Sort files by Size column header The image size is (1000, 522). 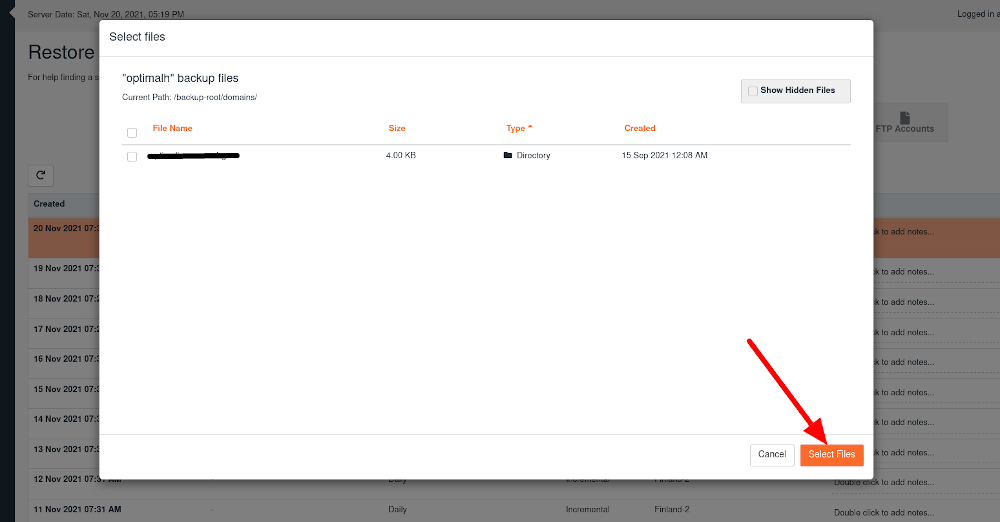397,128
